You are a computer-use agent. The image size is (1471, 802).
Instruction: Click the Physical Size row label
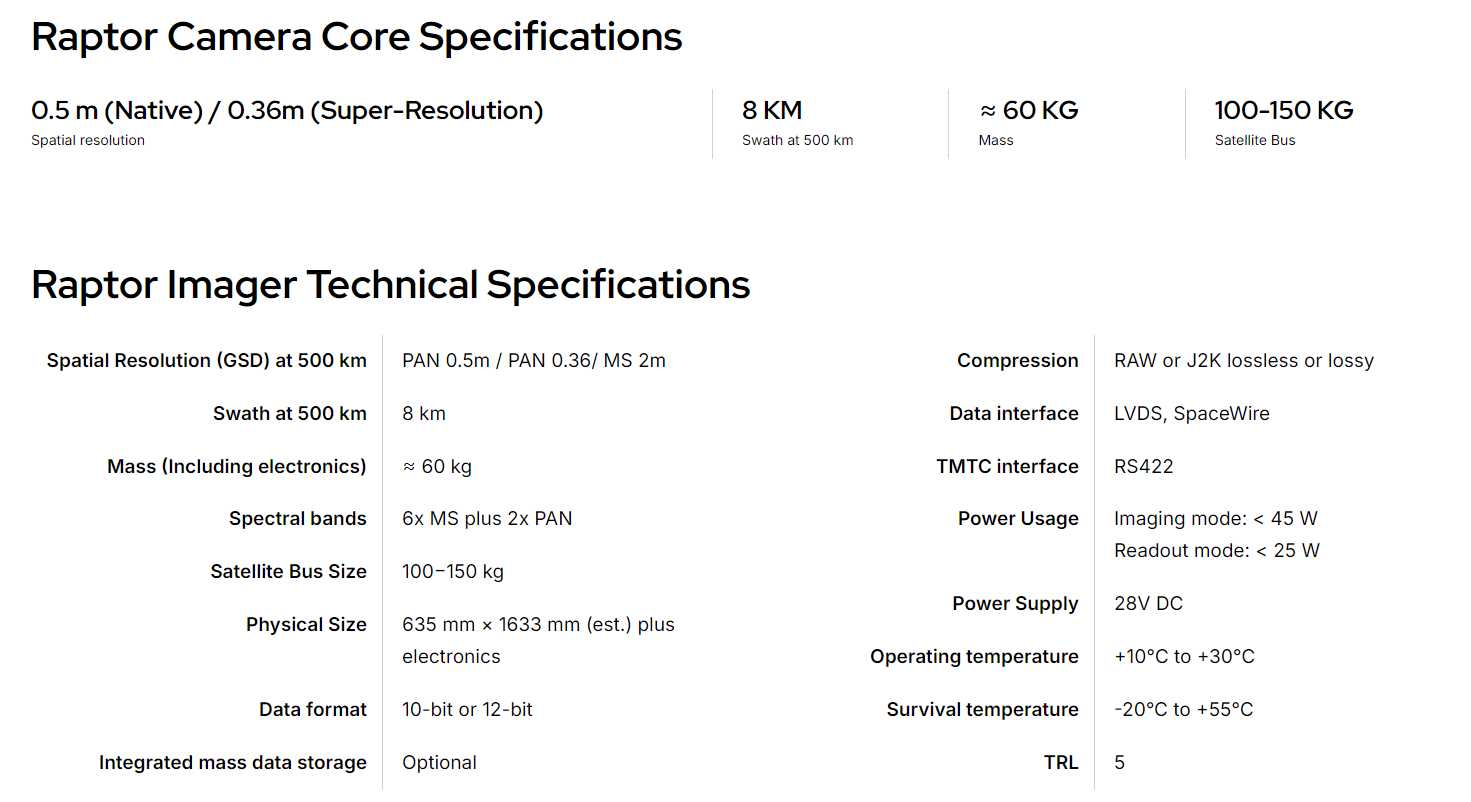307,625
